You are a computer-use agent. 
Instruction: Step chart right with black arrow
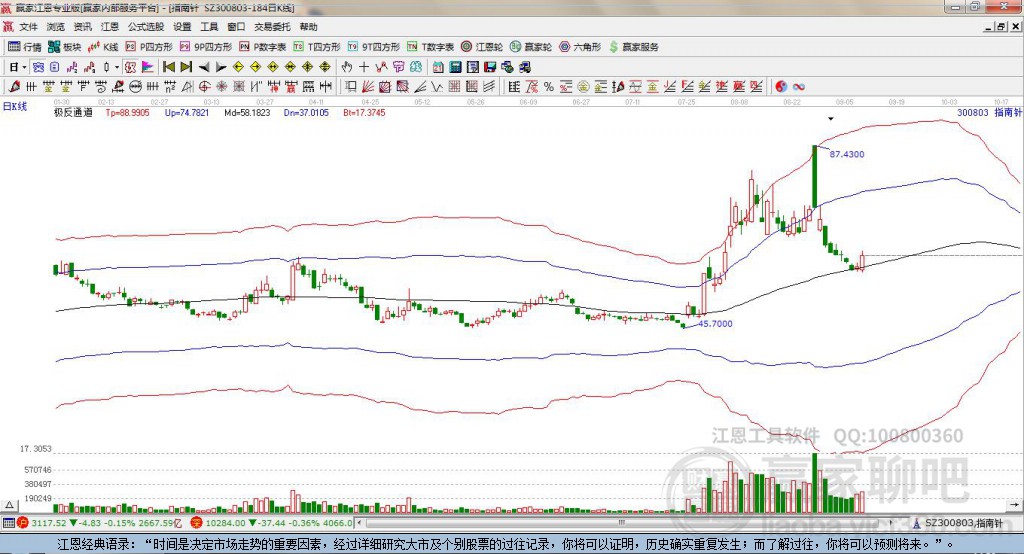[x=221, y=67]
